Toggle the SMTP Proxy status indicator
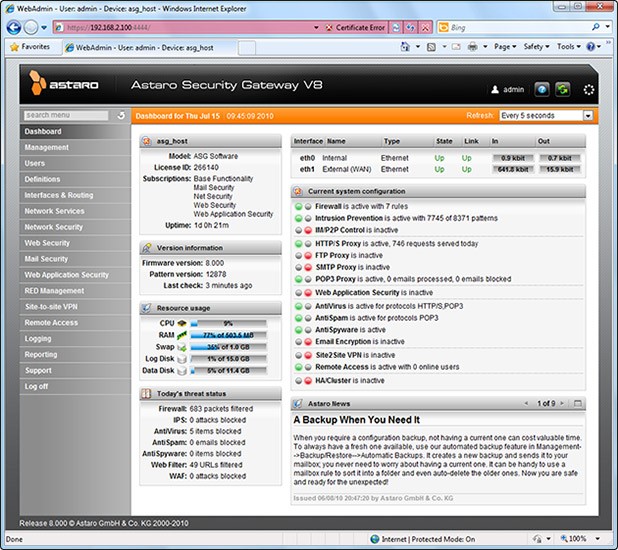 click(303, 267)
